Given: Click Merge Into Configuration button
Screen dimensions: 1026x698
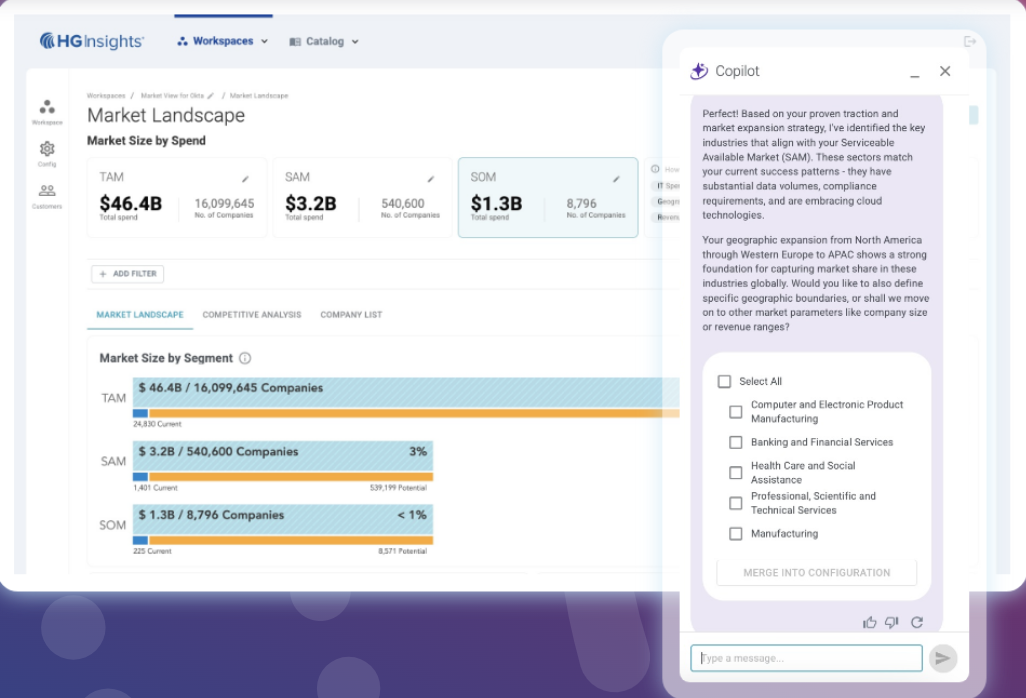Looking at the screenshot, I should click(817, 572).
